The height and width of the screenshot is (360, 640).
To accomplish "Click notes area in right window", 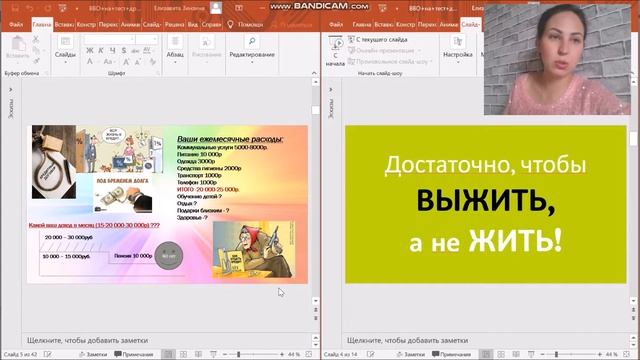I will [486, 340].
